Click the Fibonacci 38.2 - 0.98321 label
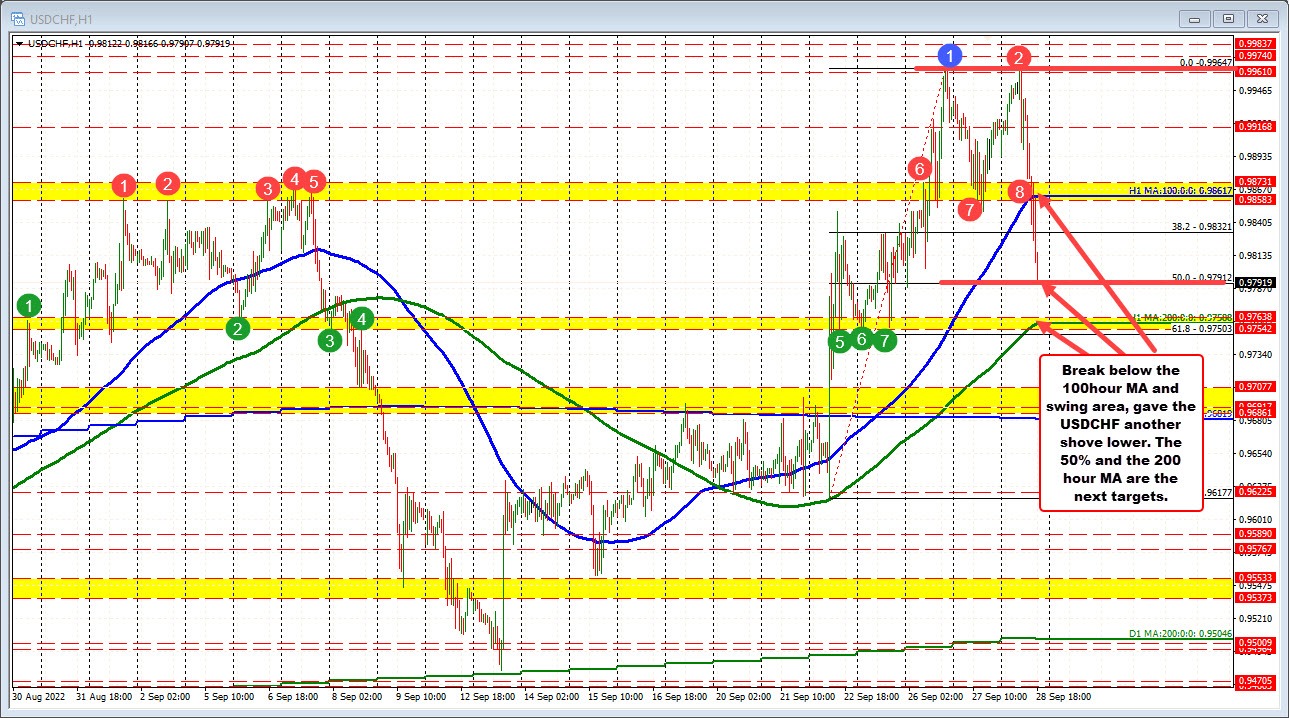This screenshot has width=1289, height=718. coord(1201,226)
